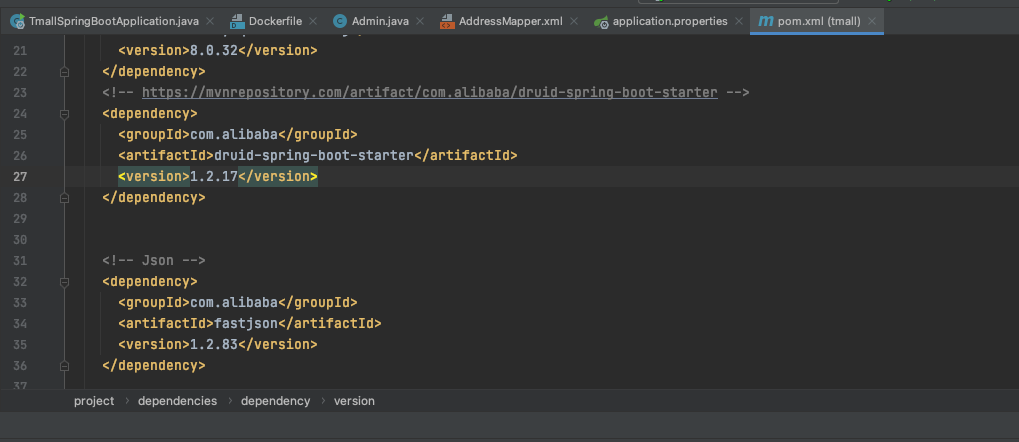Collapse fold marker on line 22
Screen dimensions: 1019x442
click(x=64, y=72)
